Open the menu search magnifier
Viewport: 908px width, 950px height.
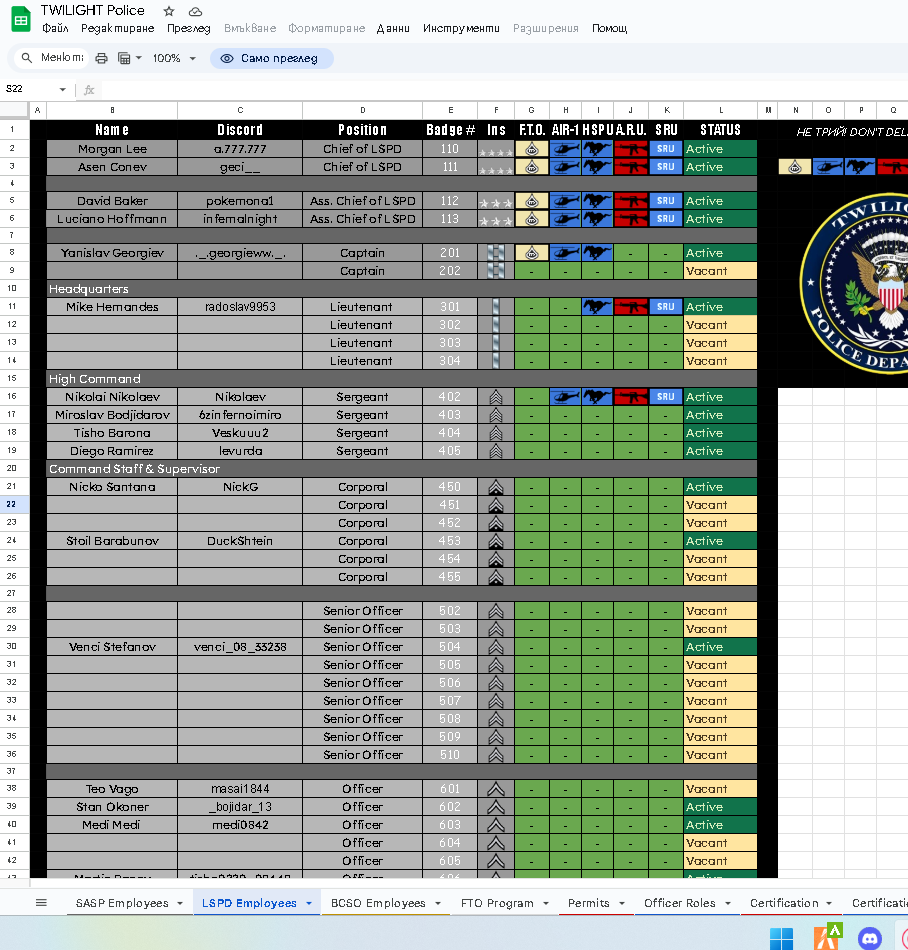[x=26, y=58]
